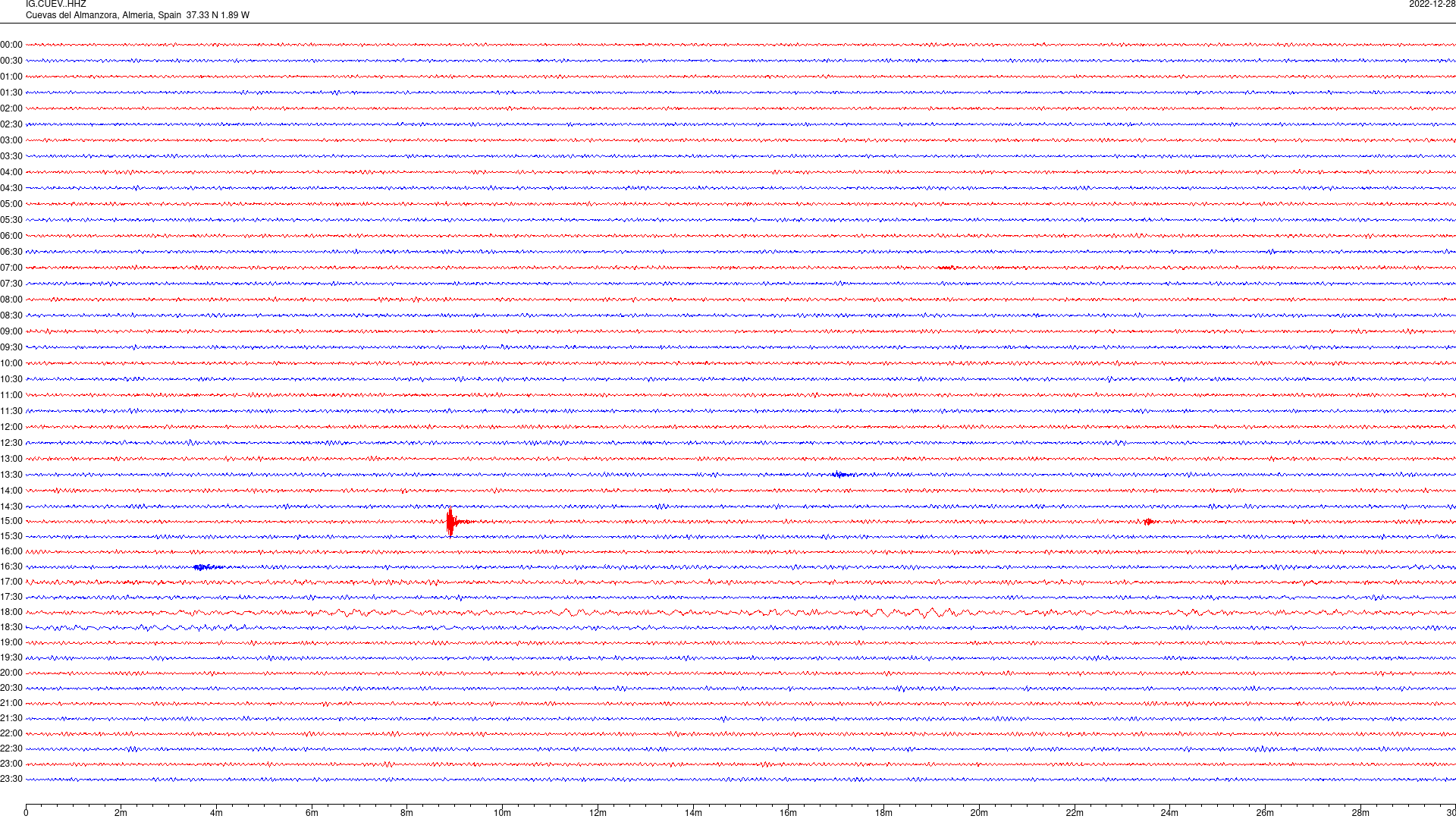1456x819 pixels.
Task: Click the date 2022-12-28
Action: tap(1432, 5)
